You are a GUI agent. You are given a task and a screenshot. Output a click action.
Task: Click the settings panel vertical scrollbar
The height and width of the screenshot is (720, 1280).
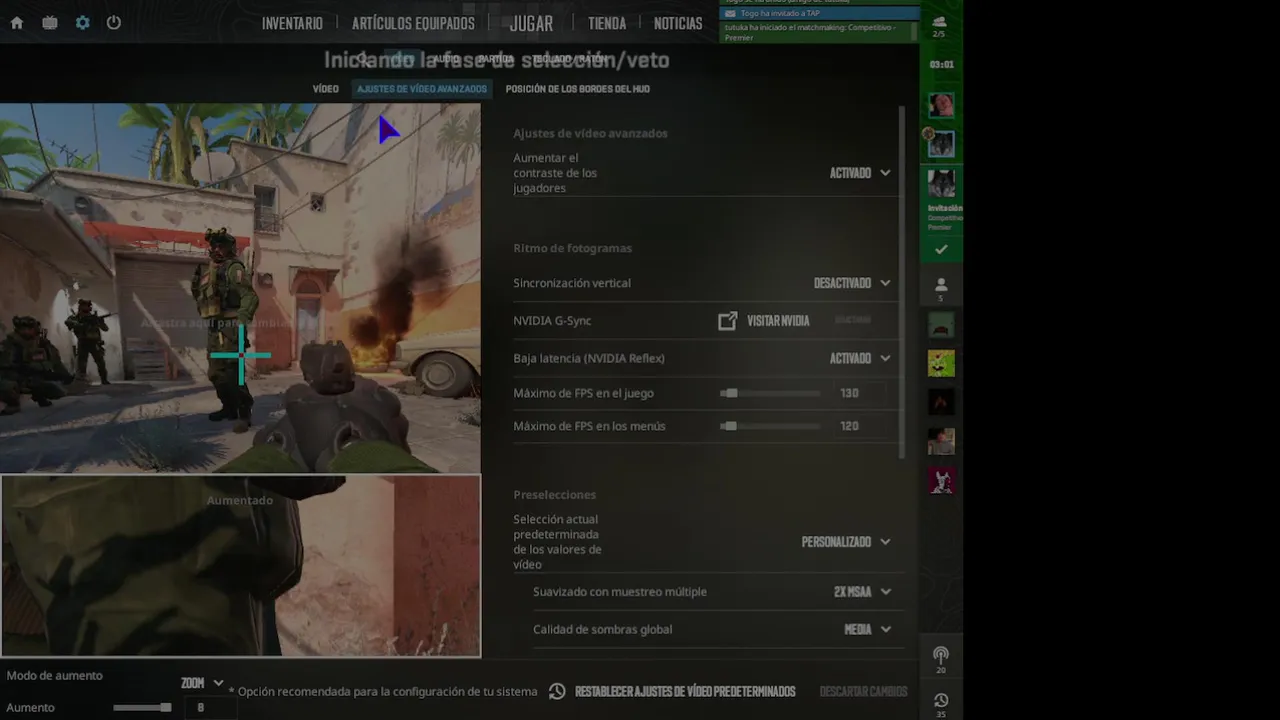pos(902,282)
